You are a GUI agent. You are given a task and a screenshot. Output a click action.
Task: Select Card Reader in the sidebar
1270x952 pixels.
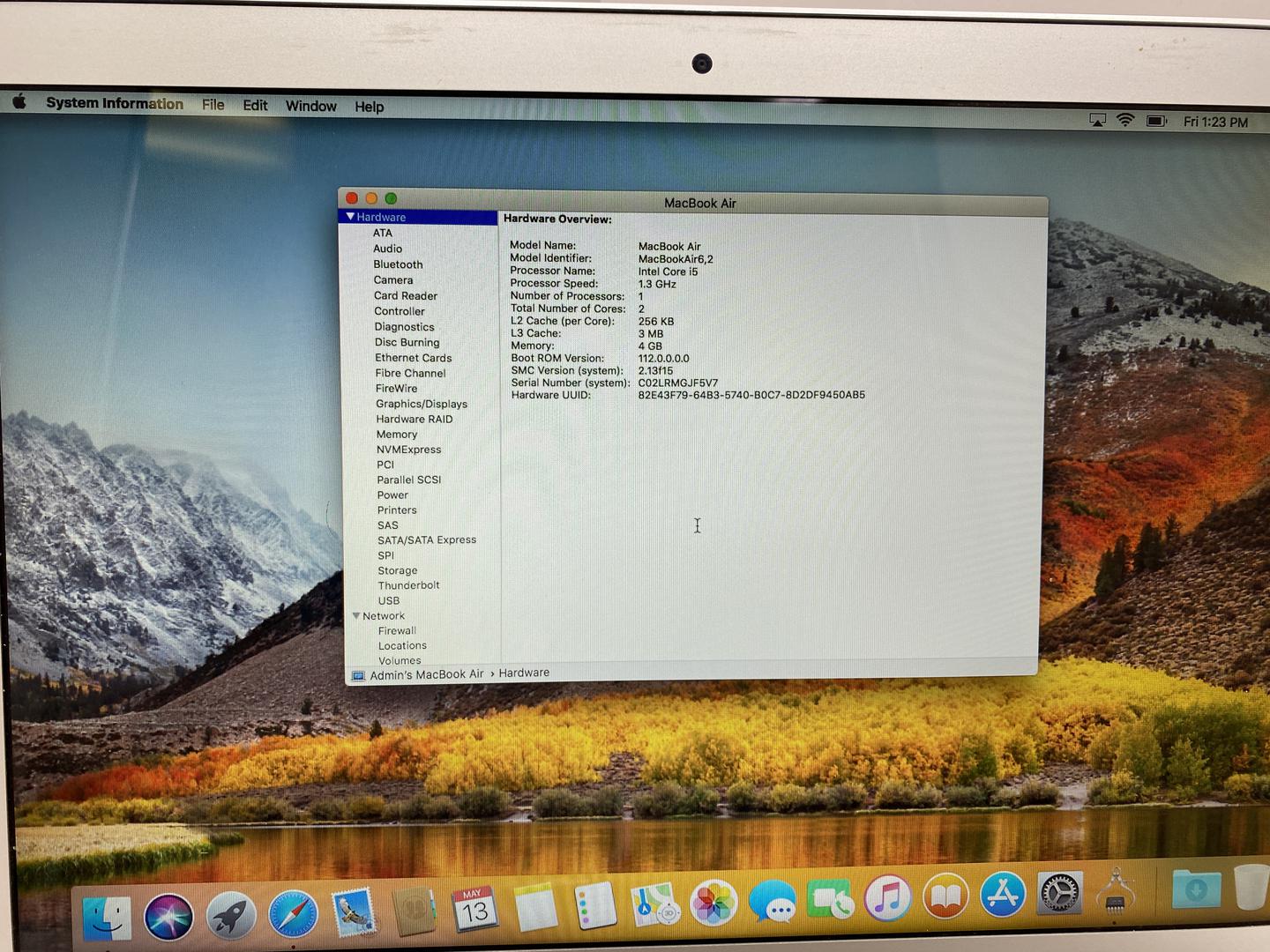click(405, 296)
